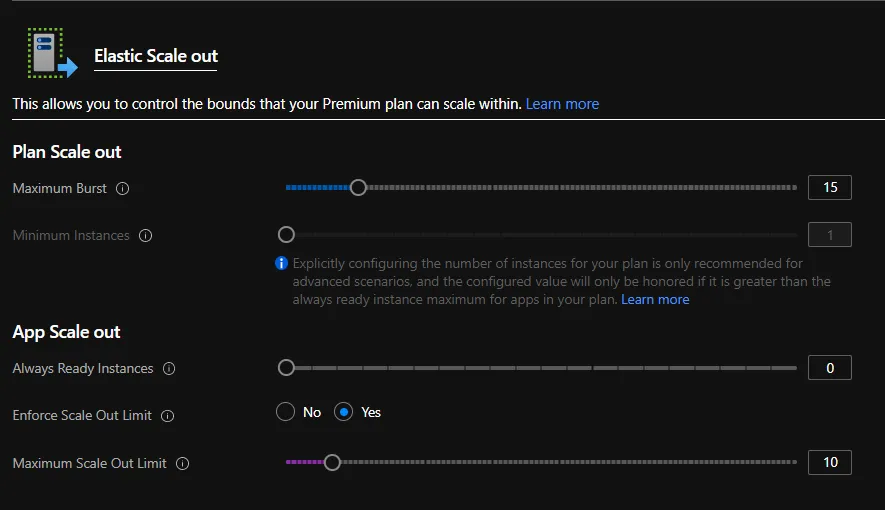Select Yes for Enforce Scale Out Limit
This screenshot has height=510, width=885.
tap(344, 412)
